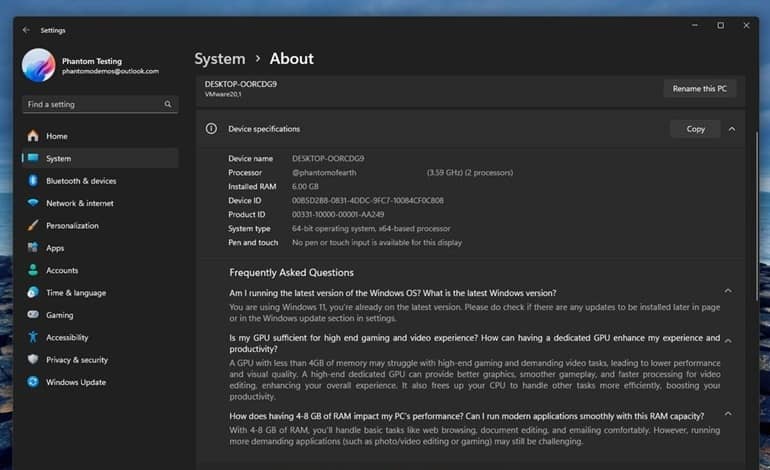
Task: Click the Device specifications info icon
Action: (211, 129)
